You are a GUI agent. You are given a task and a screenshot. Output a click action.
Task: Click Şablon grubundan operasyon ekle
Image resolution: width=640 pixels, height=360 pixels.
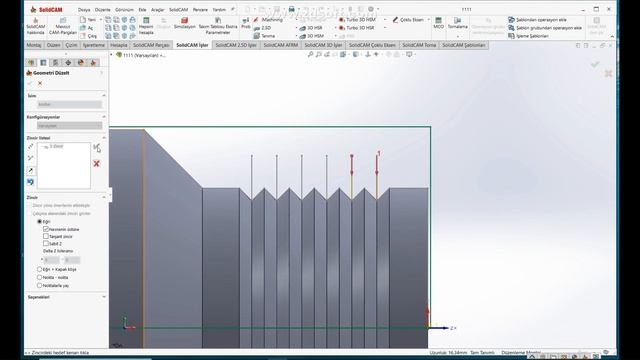coord(545,28)
